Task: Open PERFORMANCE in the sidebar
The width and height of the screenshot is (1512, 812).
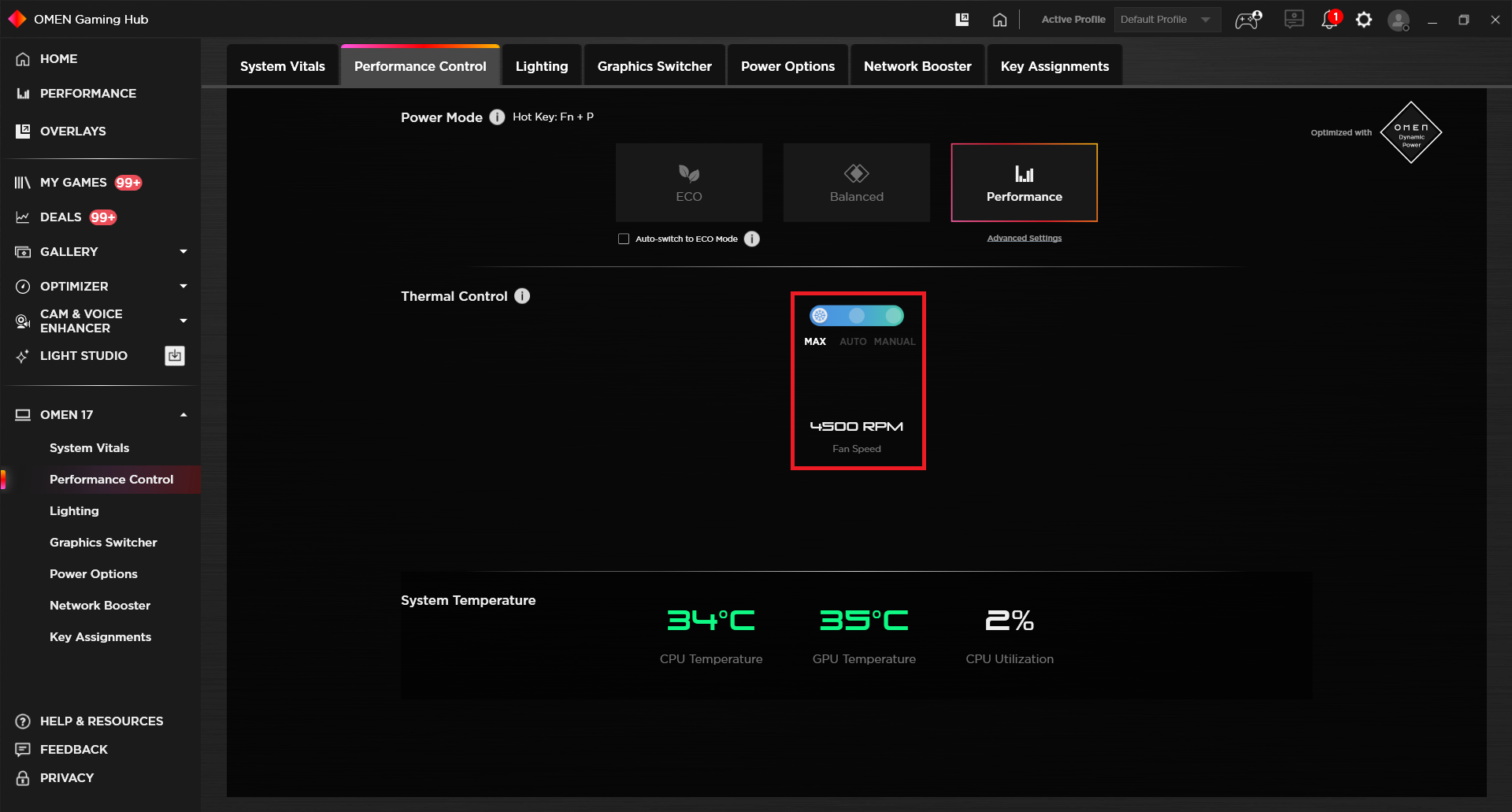Action: (x=88, y=93)
